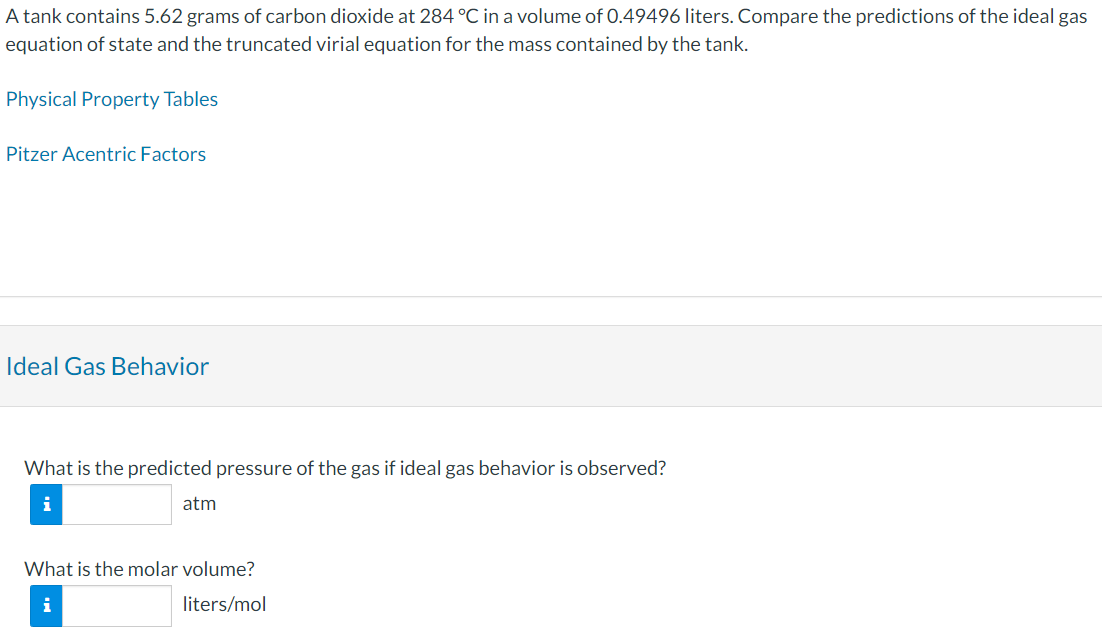The image size is (1102, 641).
Task: Click the Ideal Gas Behavior section header
Action: [x=107, y=366]
